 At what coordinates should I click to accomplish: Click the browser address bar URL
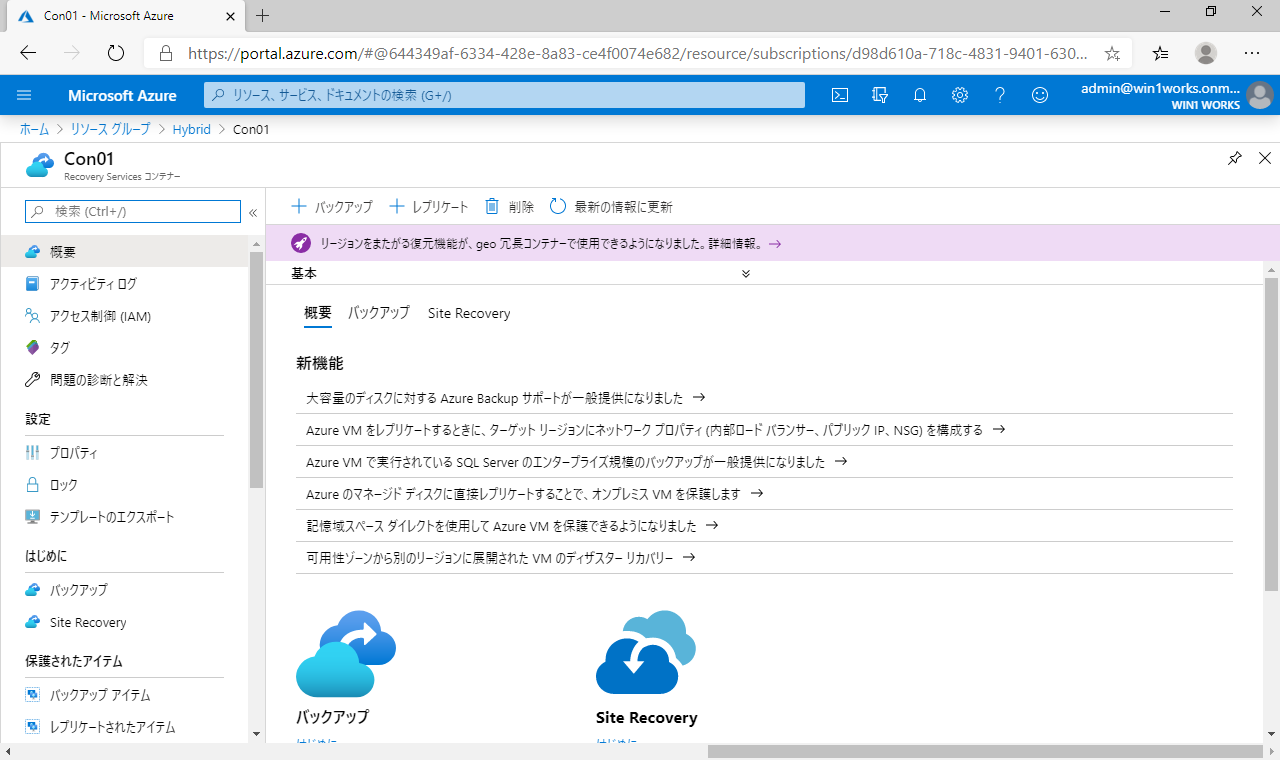(x=638, y=53)
